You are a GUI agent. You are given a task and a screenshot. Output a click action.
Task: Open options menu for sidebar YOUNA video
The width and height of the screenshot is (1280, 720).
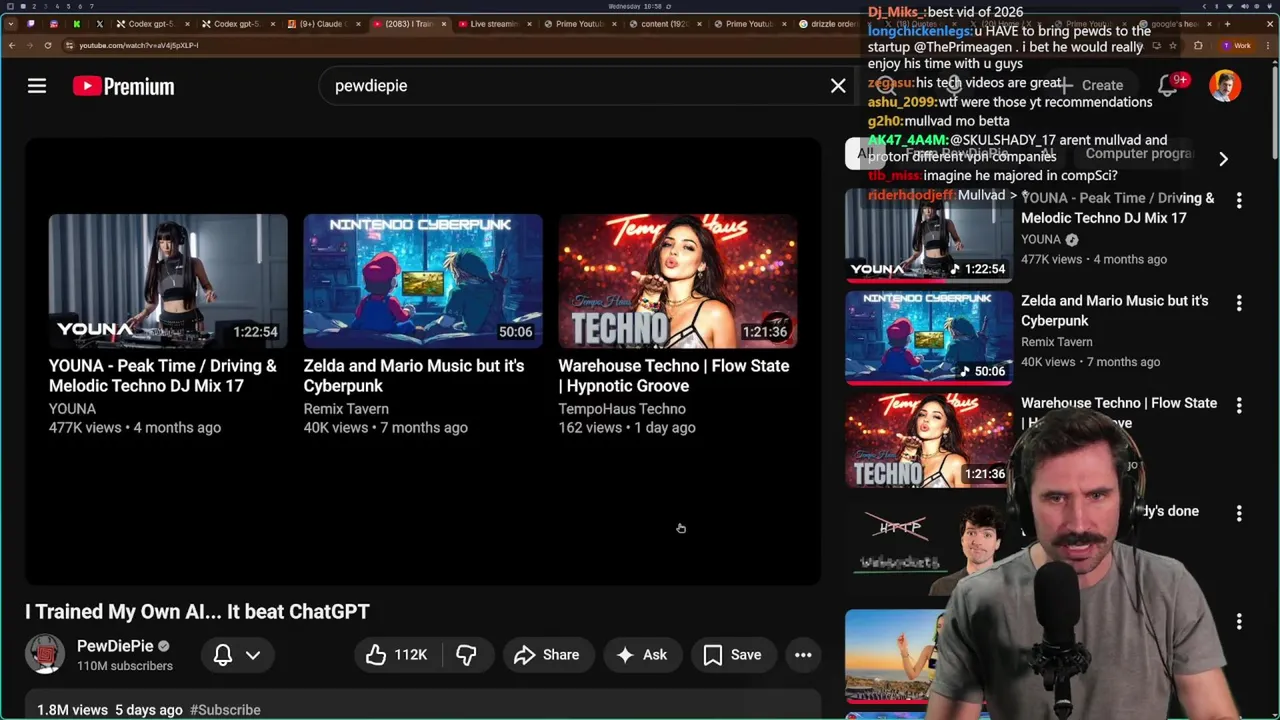point(1239,200)
